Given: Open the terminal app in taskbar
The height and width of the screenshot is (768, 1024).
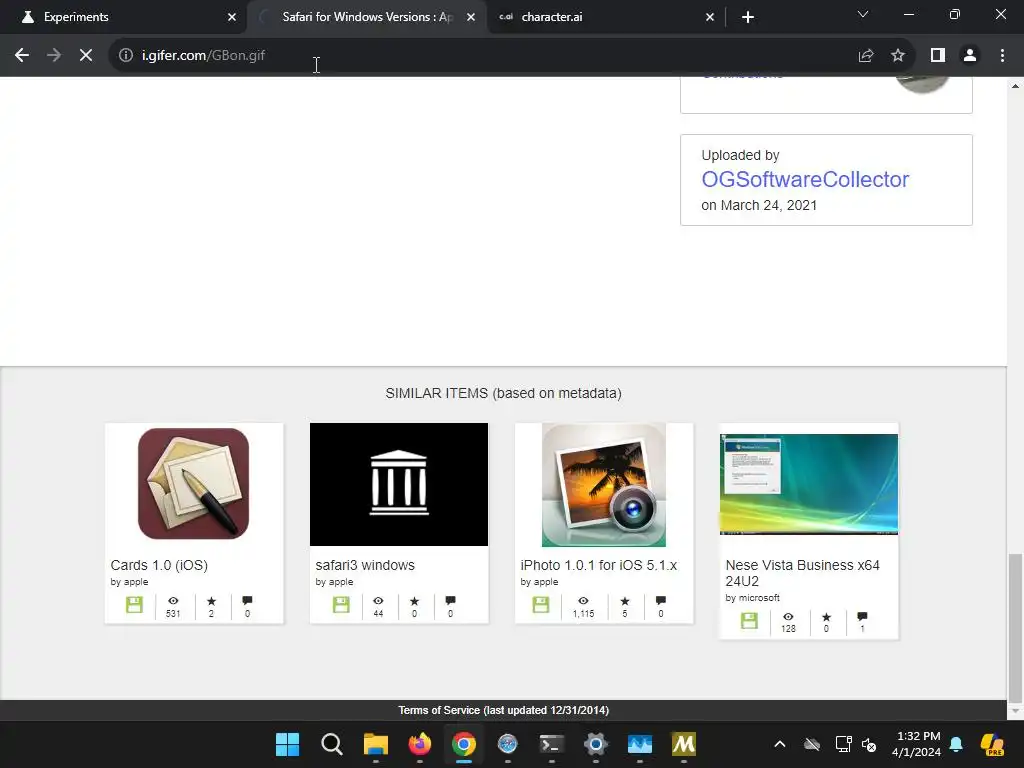Looking at the screenshot, I should (x=552, y=744).
